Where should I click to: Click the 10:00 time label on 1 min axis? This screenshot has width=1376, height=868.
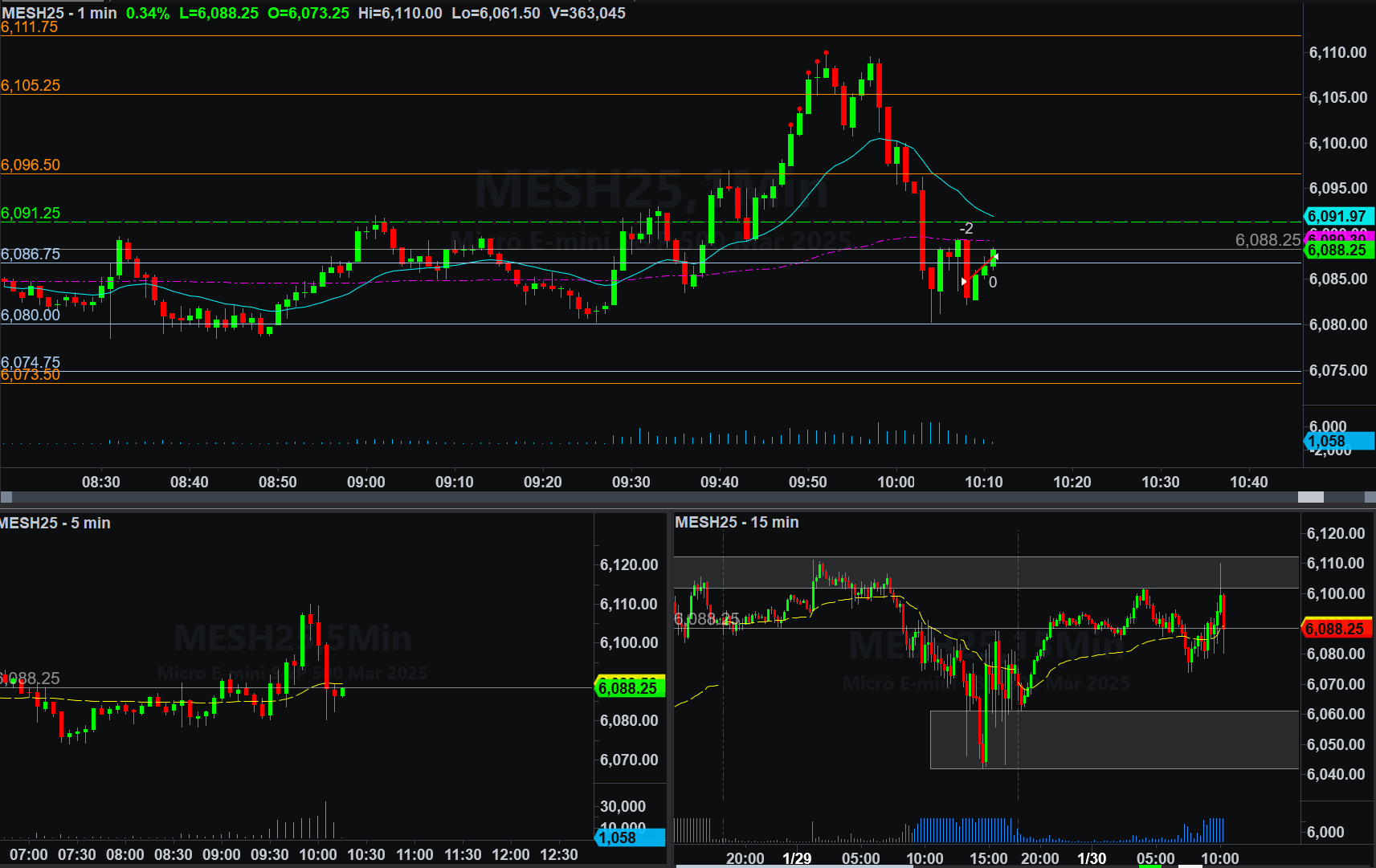pyautogui.click(x=896, y=482)
